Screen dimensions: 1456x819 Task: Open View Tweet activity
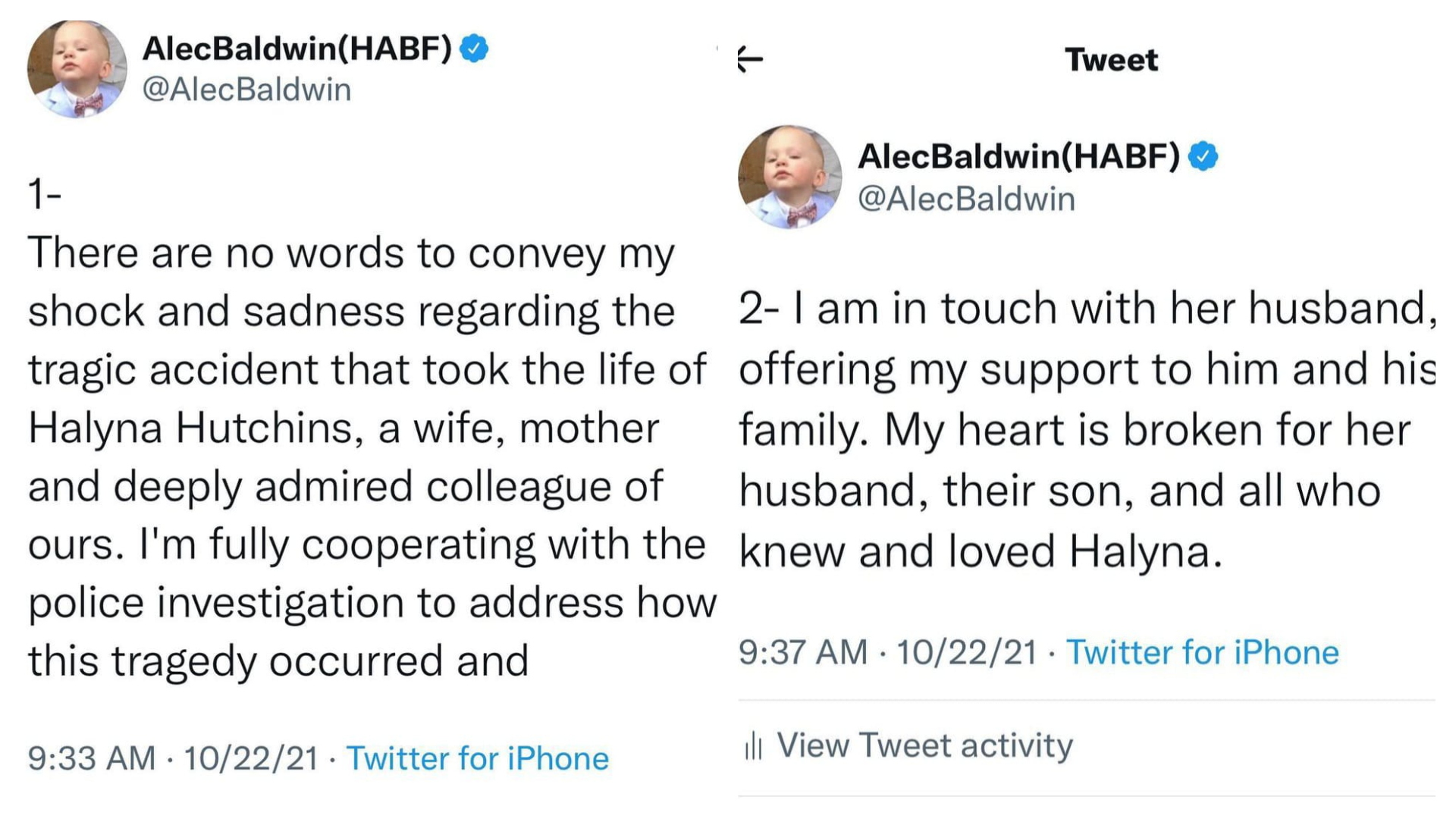tap(924, 745)
